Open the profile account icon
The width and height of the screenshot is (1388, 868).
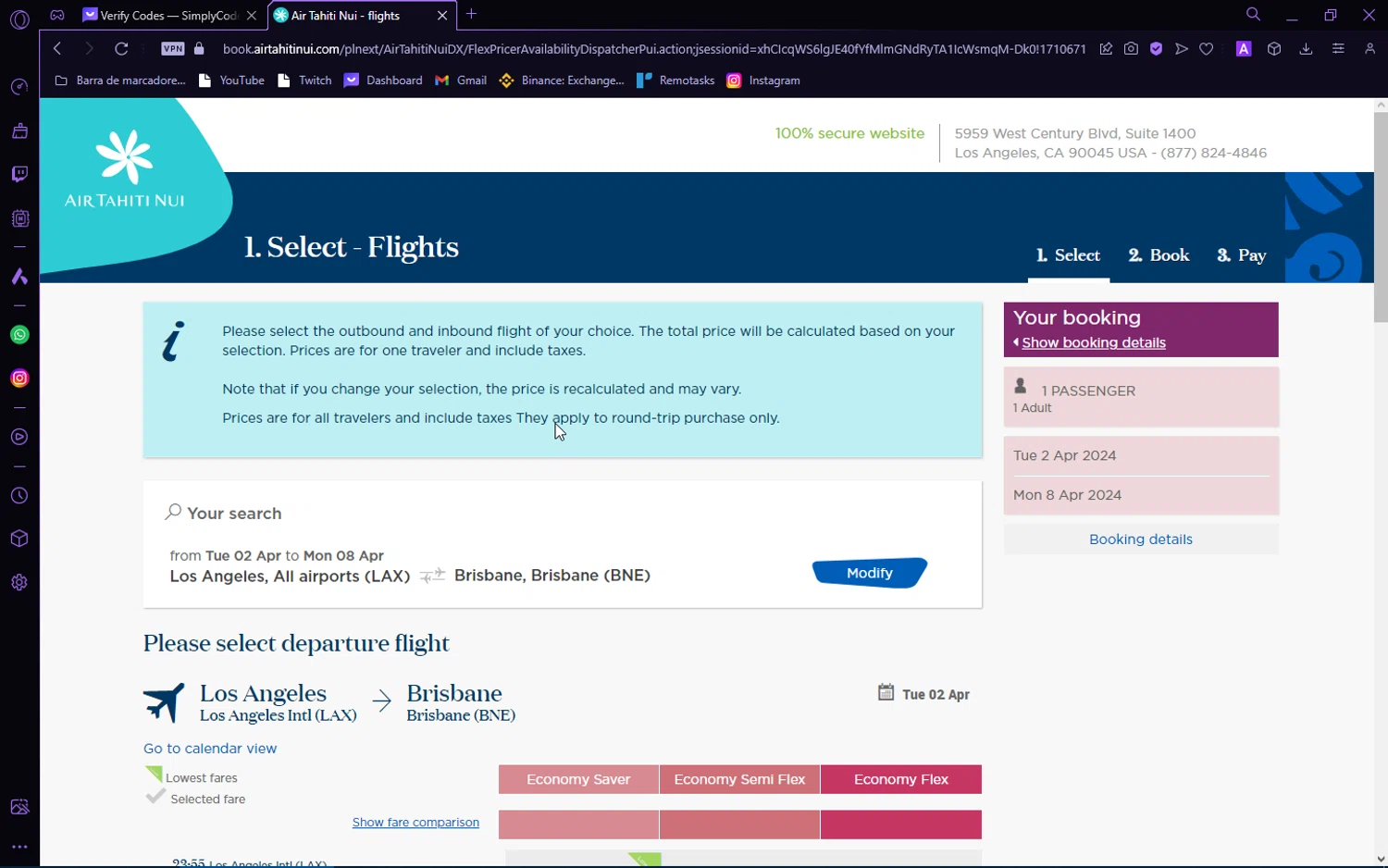[x=1370, y=49]
